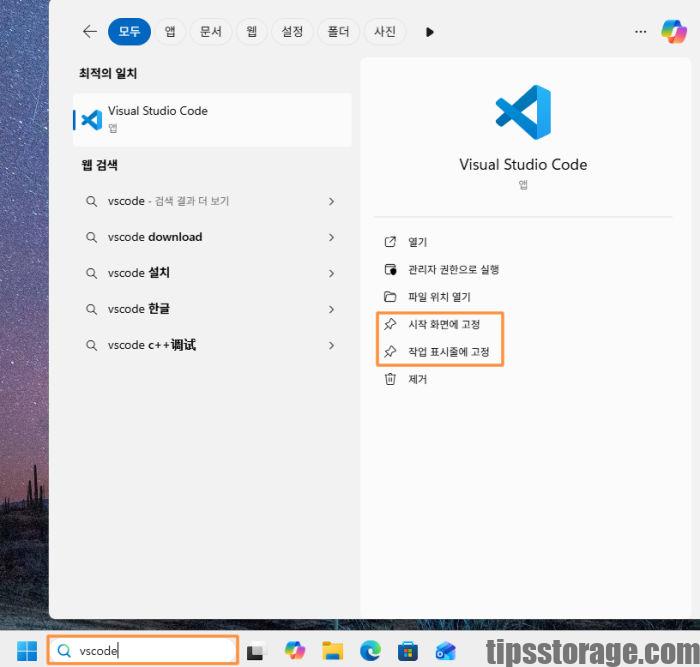Switch to the 앱 filter tab
The image size is (700, 667).
click(170, 32)
